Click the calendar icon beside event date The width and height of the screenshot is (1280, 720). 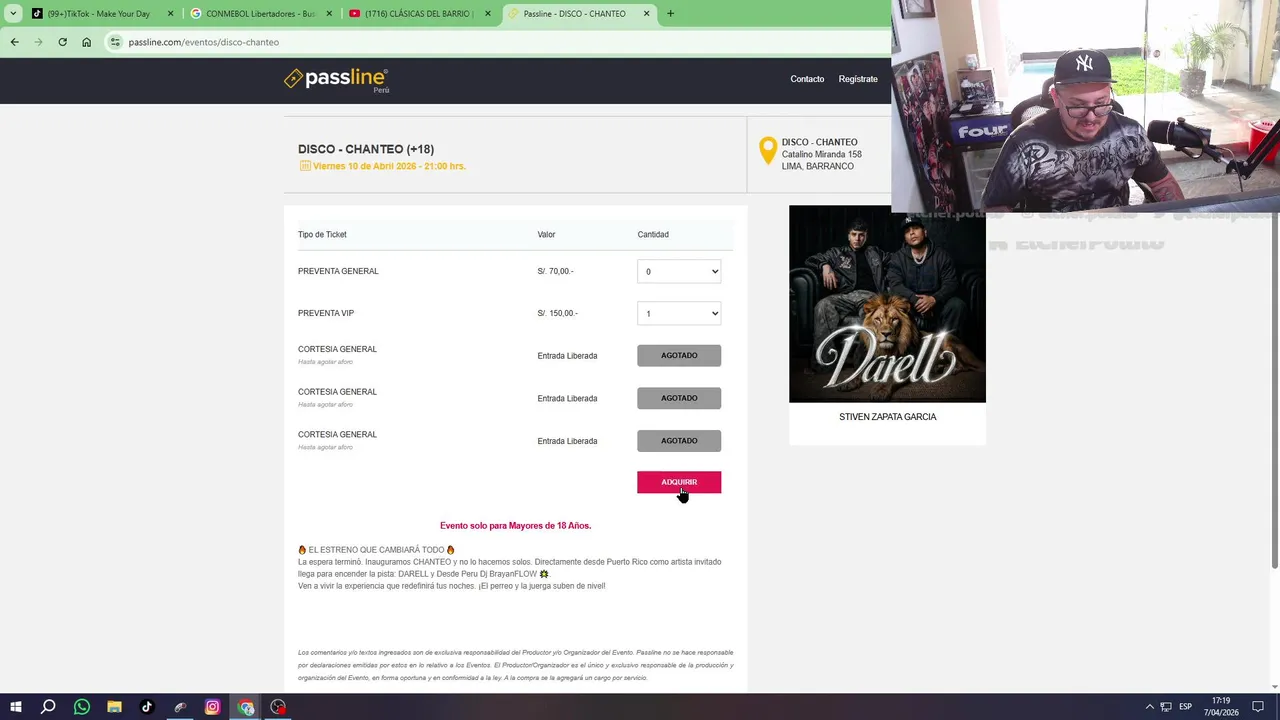click(x=305, y=166)
